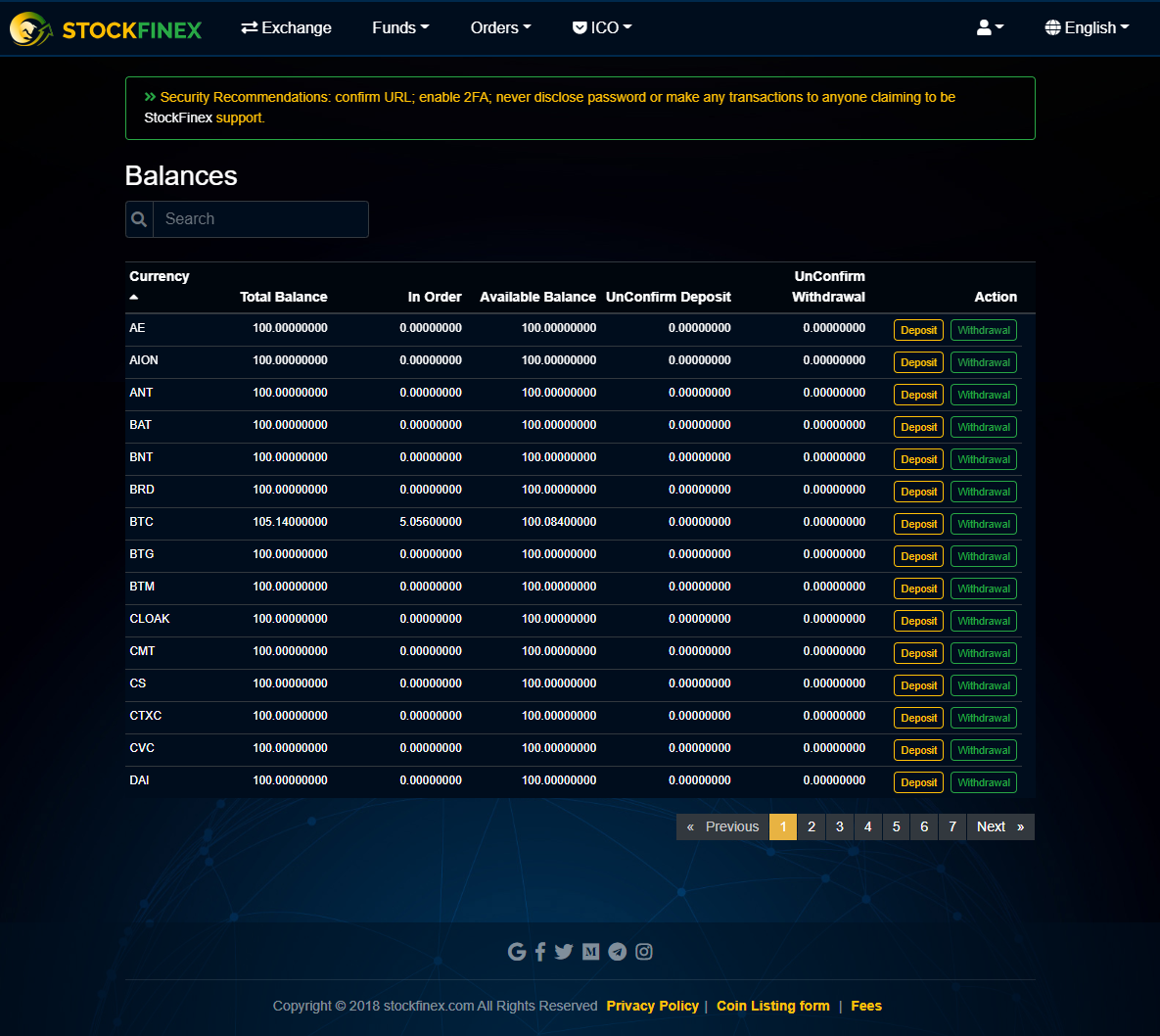Click the Facebook icon in the footer
Image resolution: width=1160 pixels, height=1036 pixels.
click(x=540, y=951)
